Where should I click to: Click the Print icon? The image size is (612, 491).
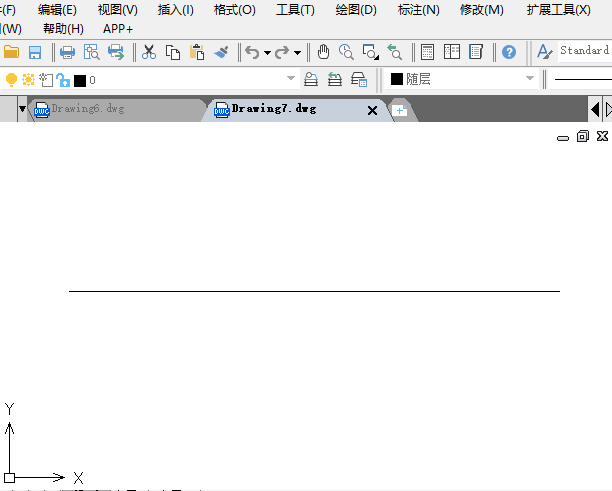pos(67,51)
